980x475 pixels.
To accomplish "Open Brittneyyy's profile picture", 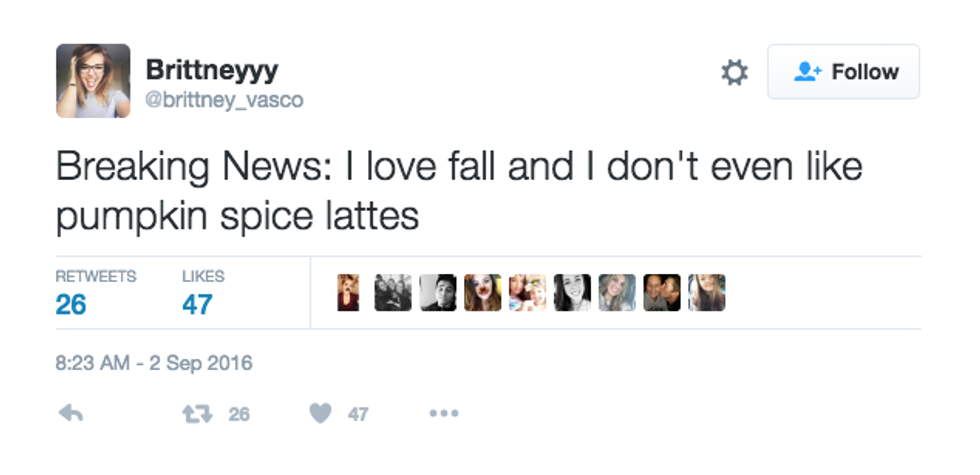I will [92, 81].
